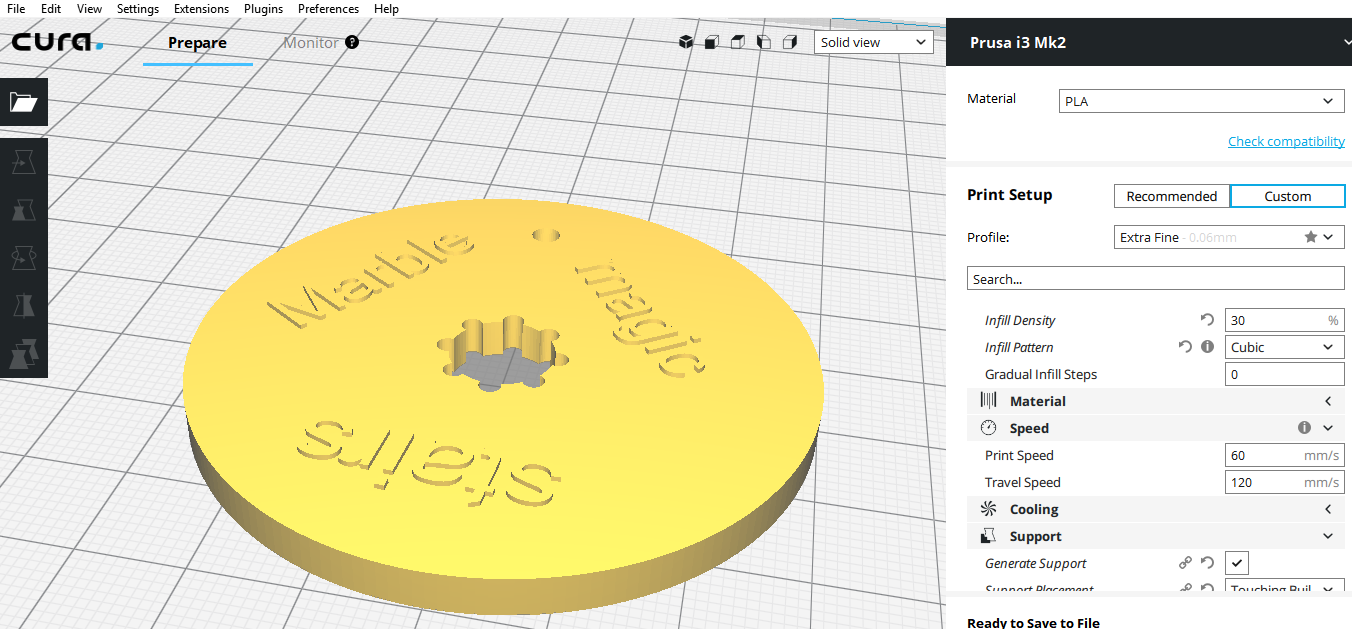Switch to top camera view icon
Image resolution: width=1352 pixels, height=629 pixels.
[738, 42]
